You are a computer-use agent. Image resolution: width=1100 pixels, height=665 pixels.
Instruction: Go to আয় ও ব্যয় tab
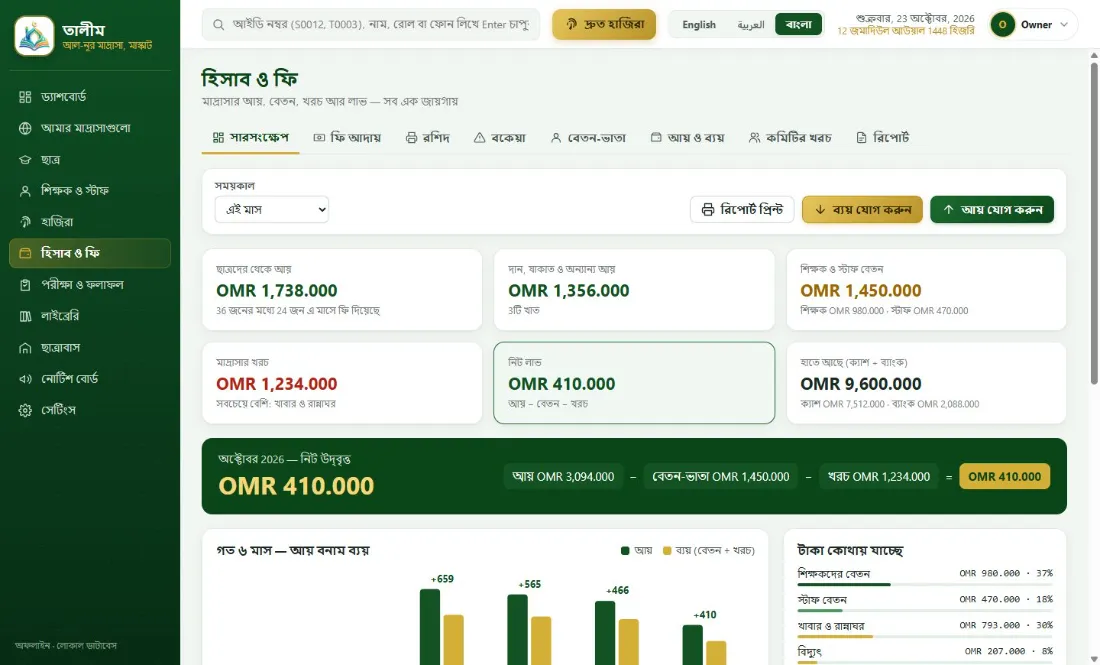pyautogui.click(x=687, y=137)
